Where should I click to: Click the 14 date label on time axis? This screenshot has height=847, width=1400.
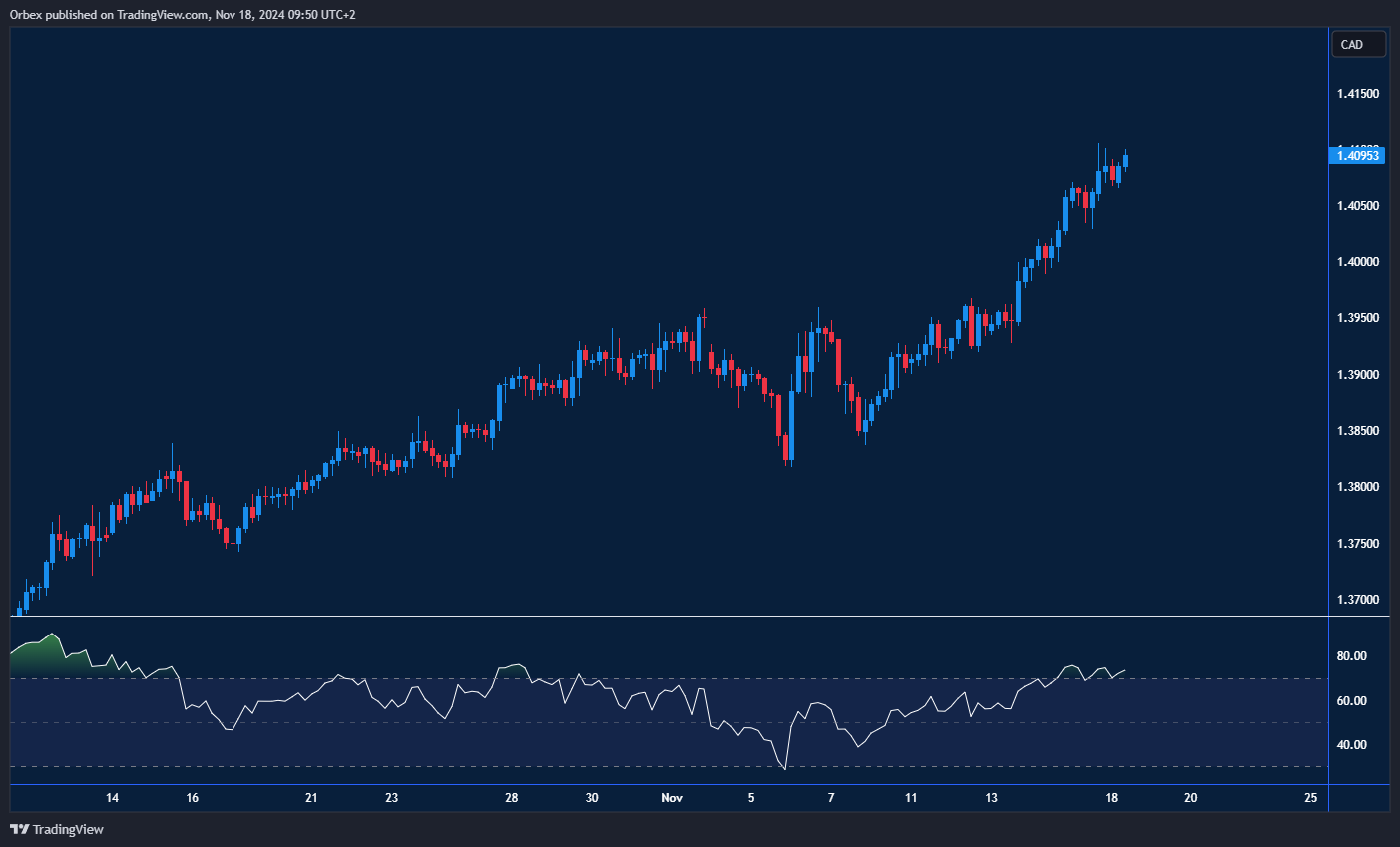coord(112,798)
